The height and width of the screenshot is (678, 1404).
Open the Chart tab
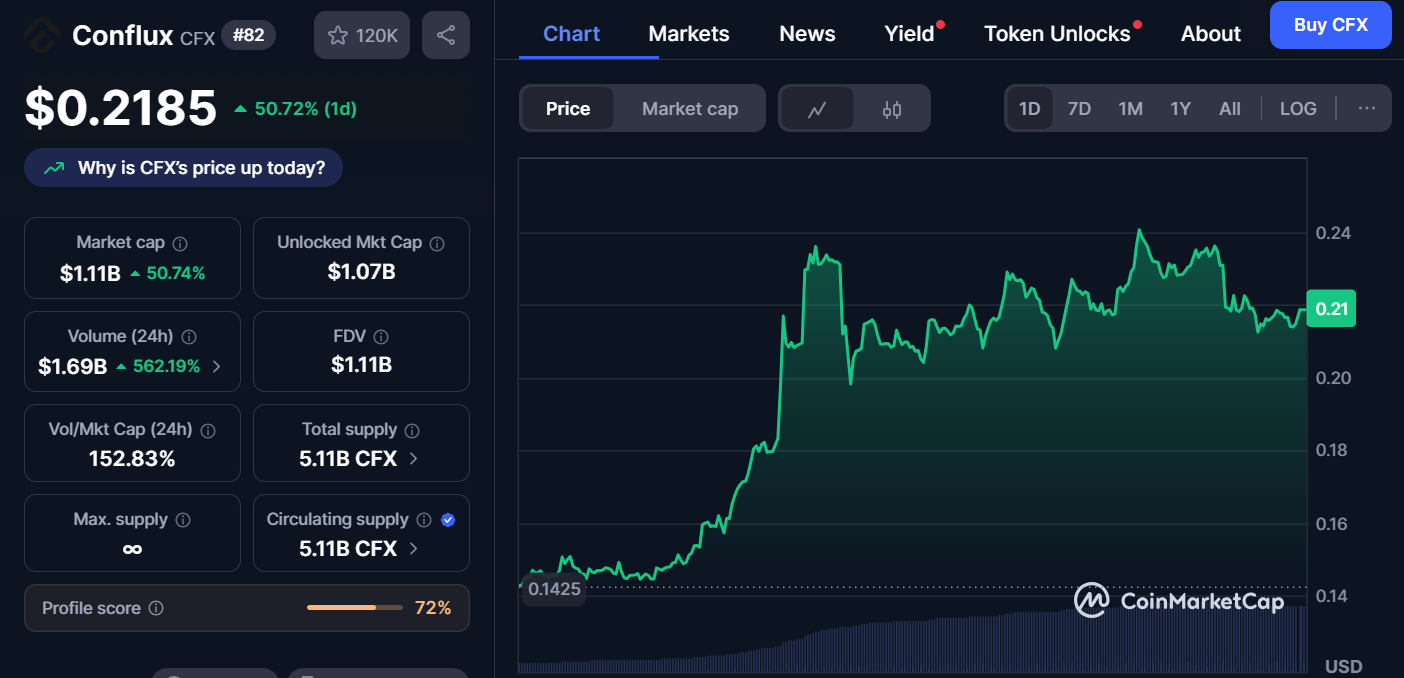[572, 34]
